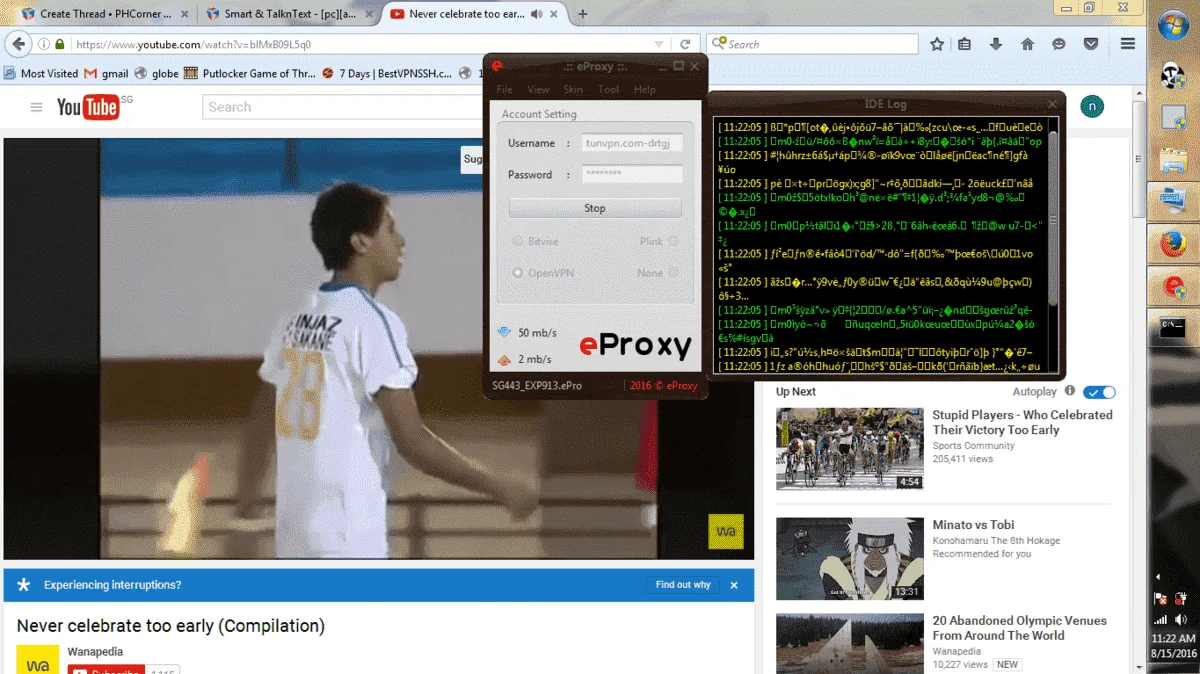Open gmail bookmark

point(107,73)
